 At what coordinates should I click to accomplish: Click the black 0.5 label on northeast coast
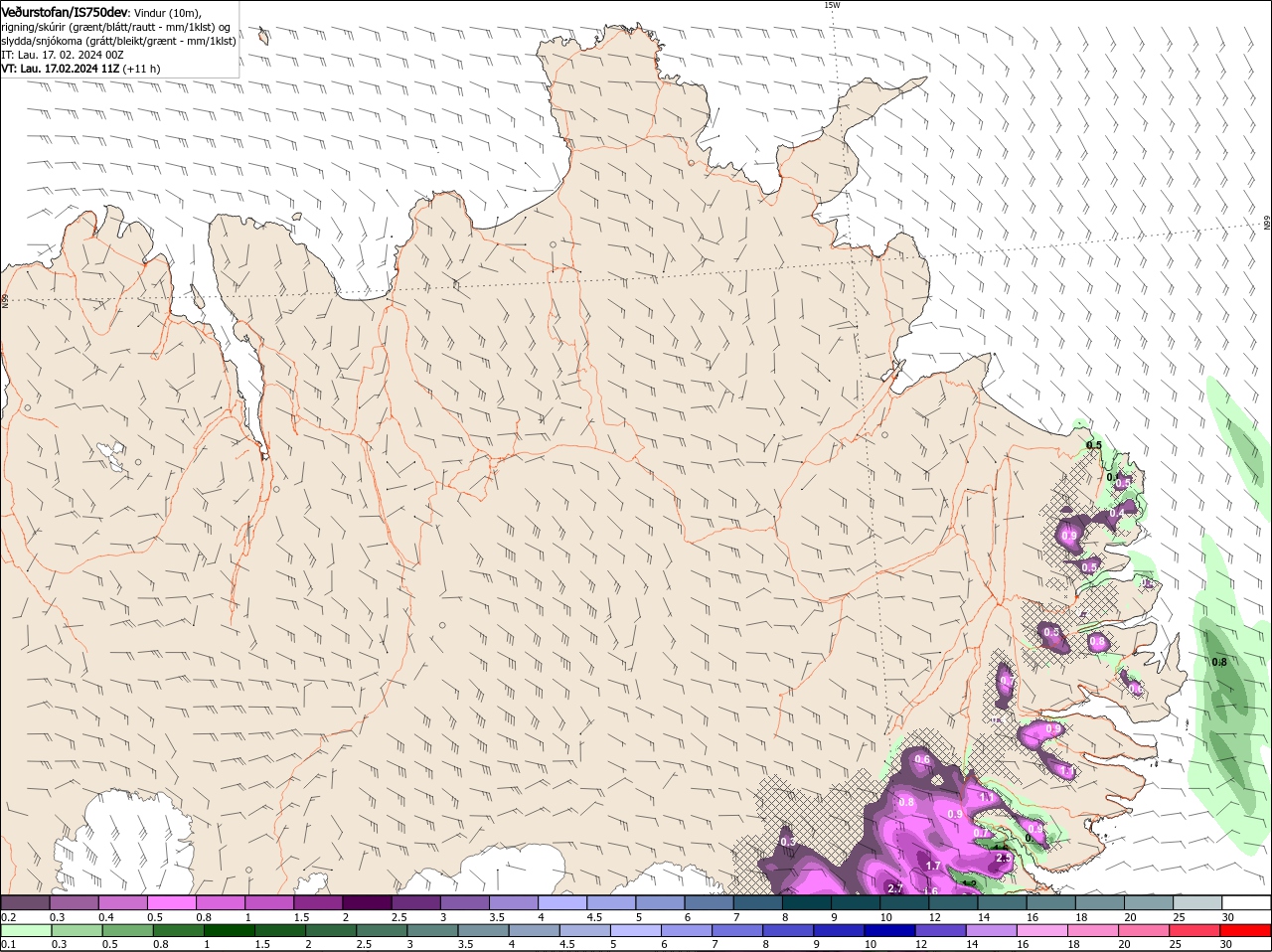[1094, 445]
